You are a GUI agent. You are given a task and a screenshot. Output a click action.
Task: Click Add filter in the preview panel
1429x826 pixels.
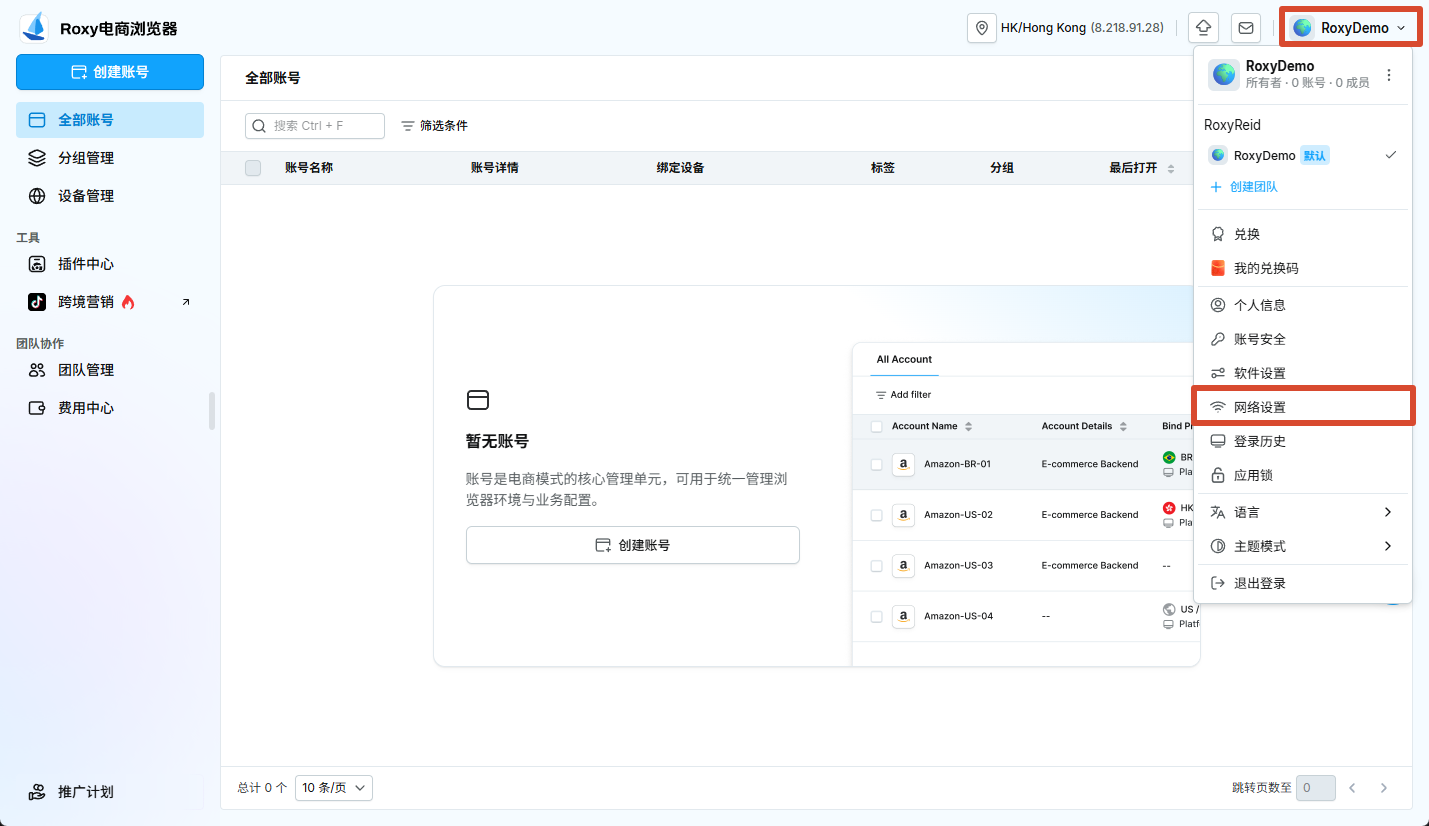tap(903, 395)
